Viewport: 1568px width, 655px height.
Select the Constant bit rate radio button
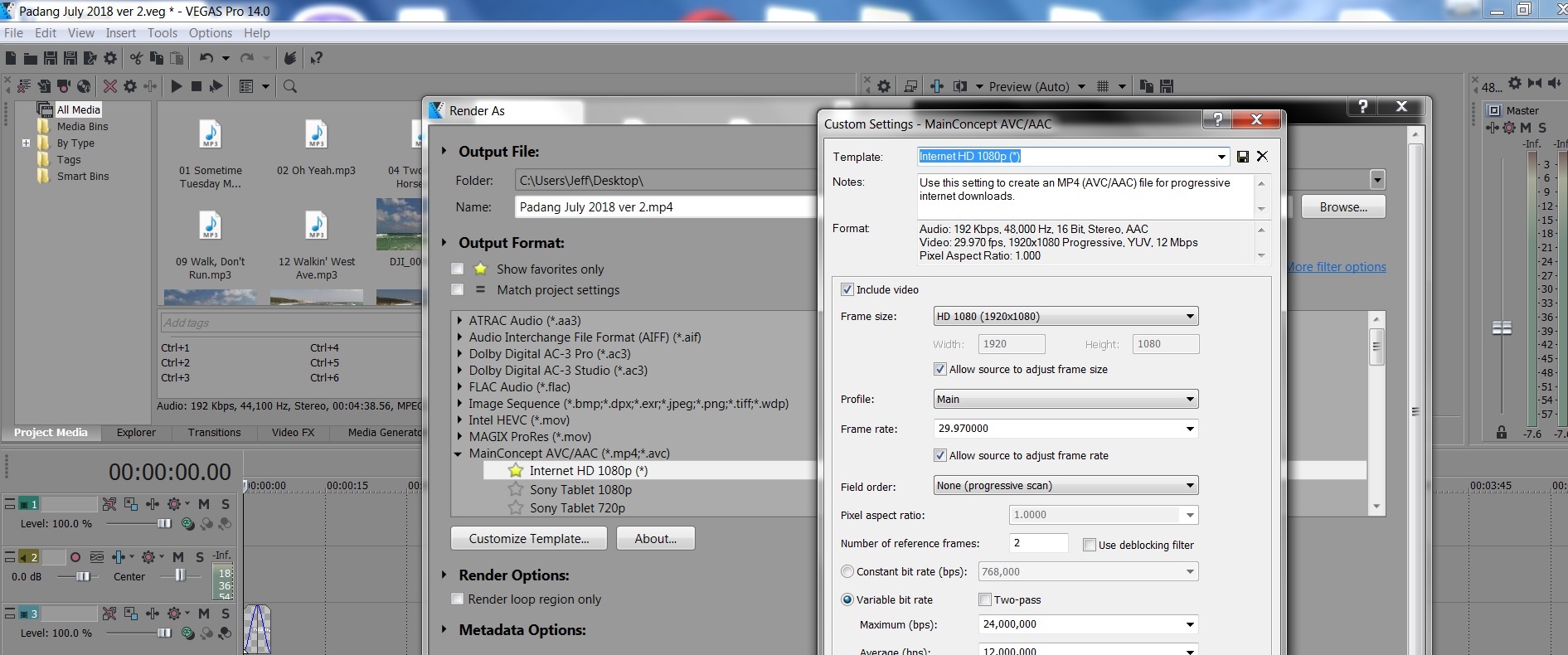click(847, 571)
